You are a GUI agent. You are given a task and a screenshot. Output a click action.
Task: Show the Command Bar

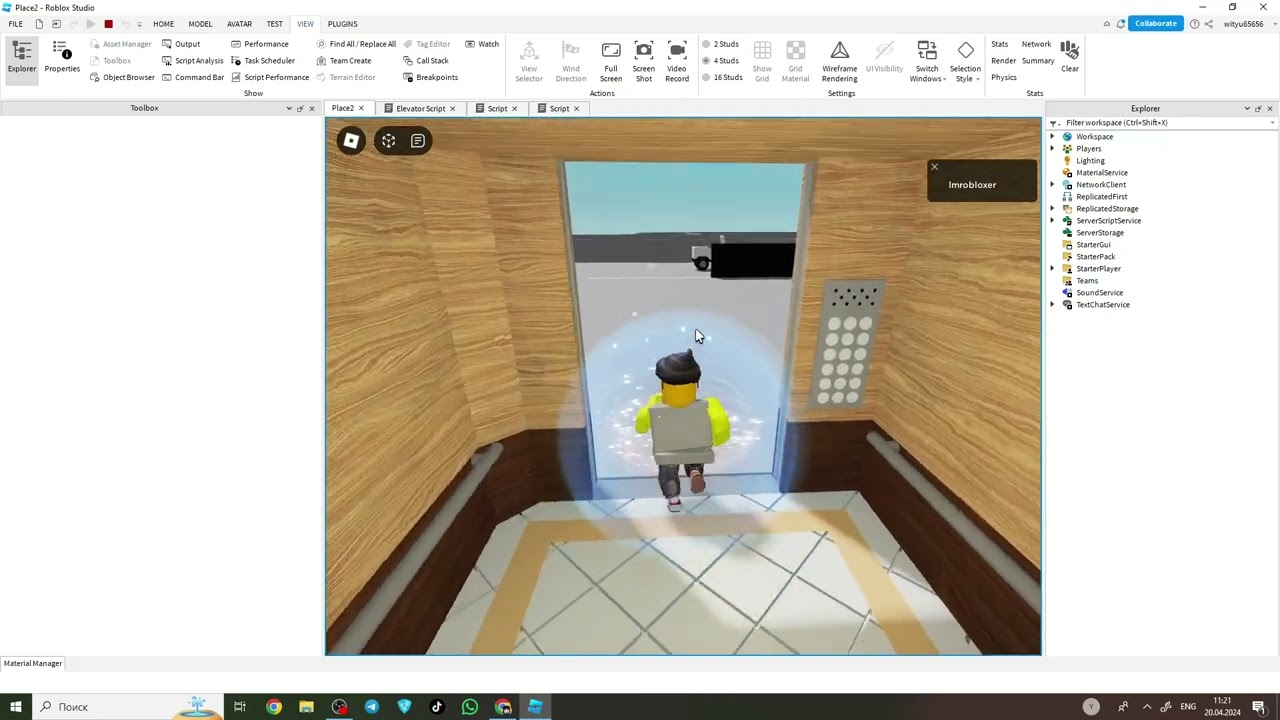[x=193, y=77]
